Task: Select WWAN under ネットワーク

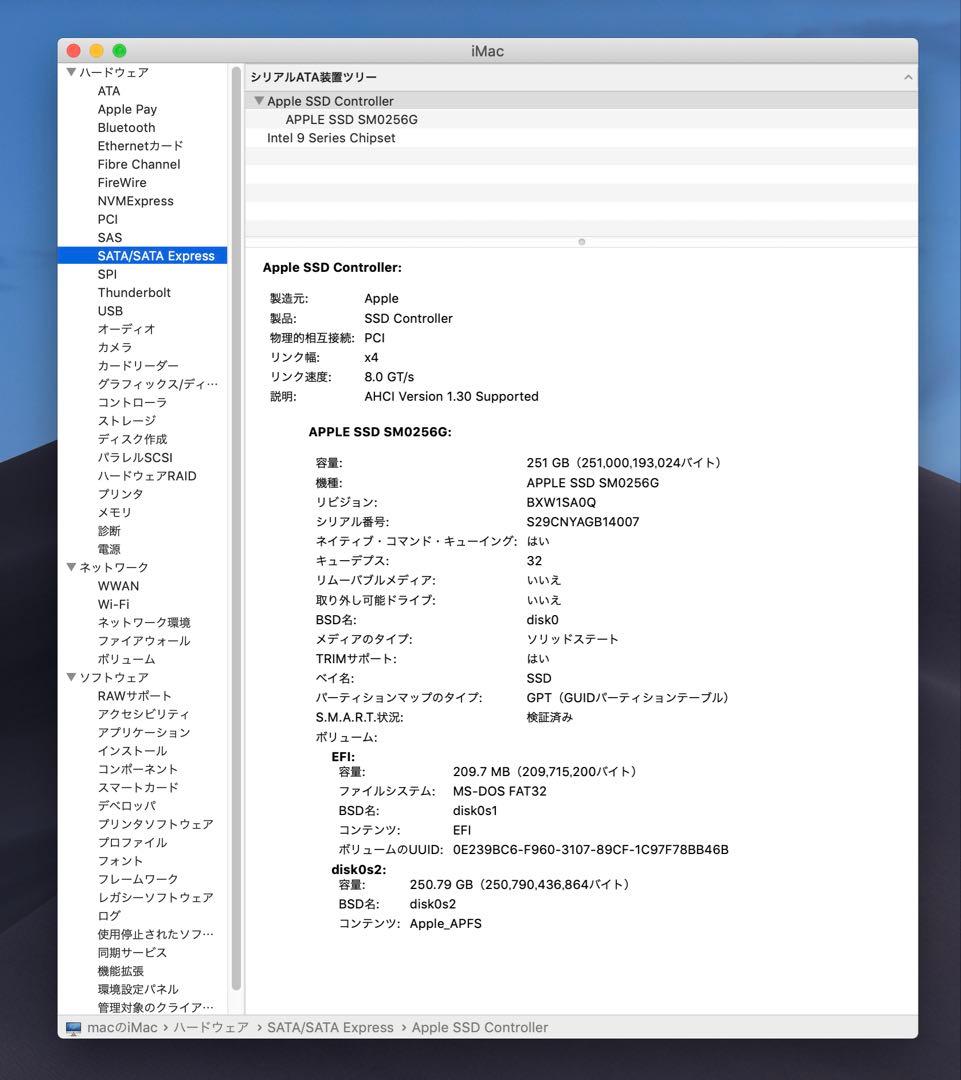Action: point(118,586)
